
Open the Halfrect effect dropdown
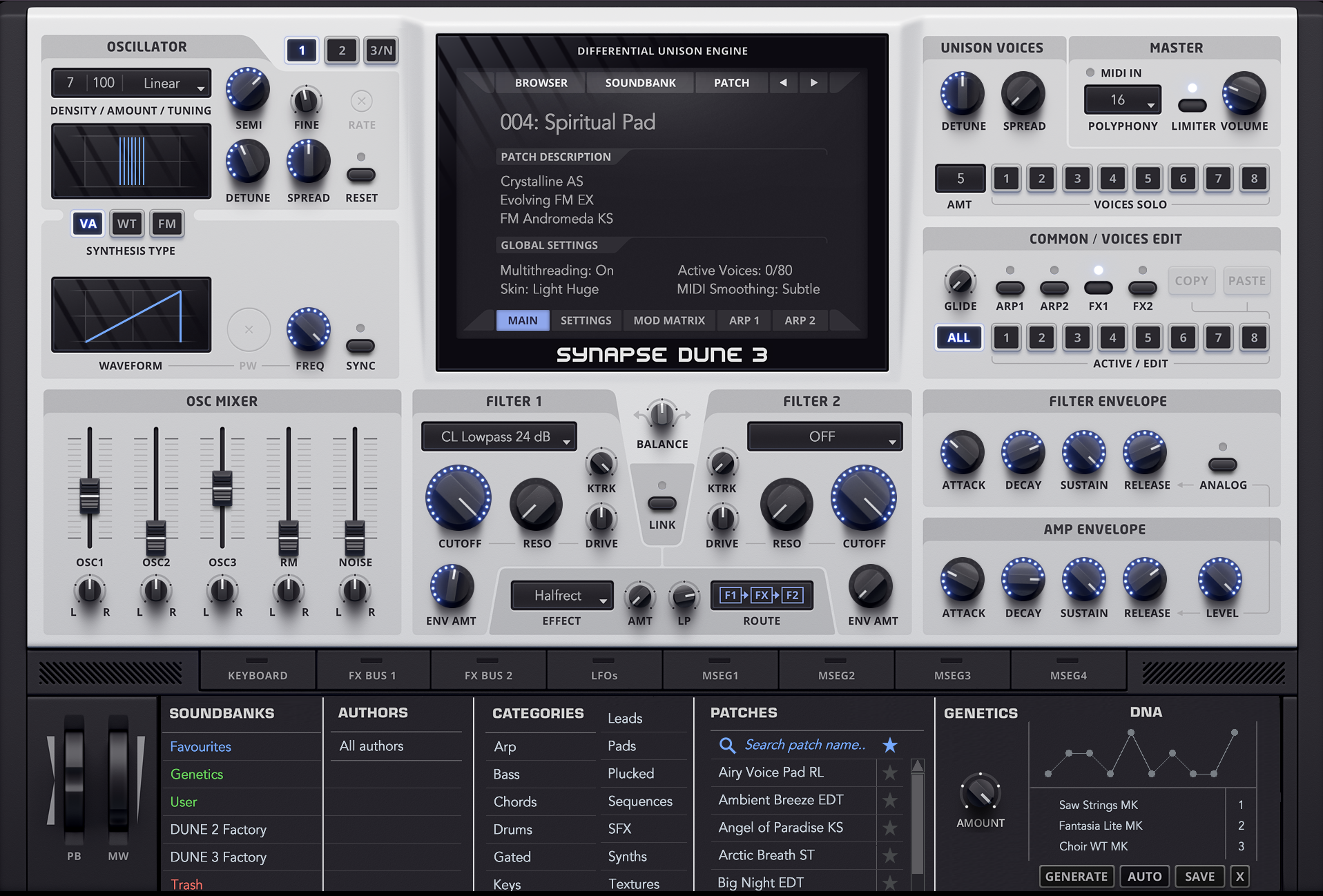tap(562, 595)
